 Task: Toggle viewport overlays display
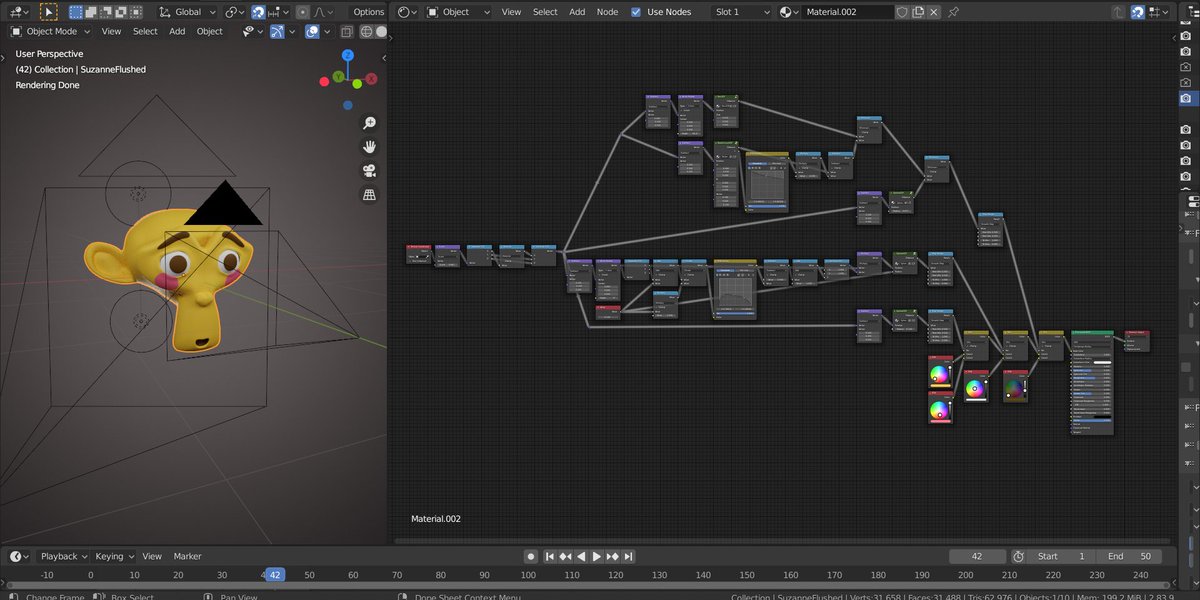pos(312,31)
